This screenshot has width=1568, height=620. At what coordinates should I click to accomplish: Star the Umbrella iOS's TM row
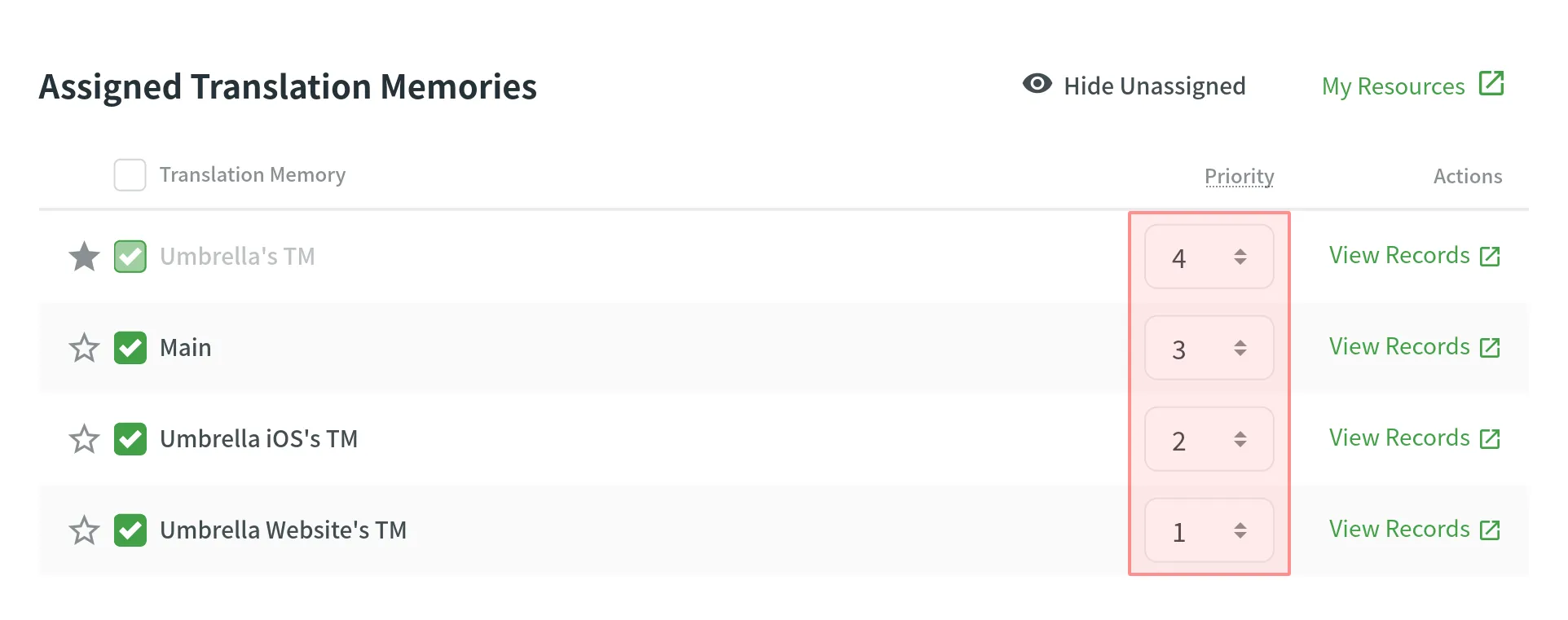coord(84,439)
